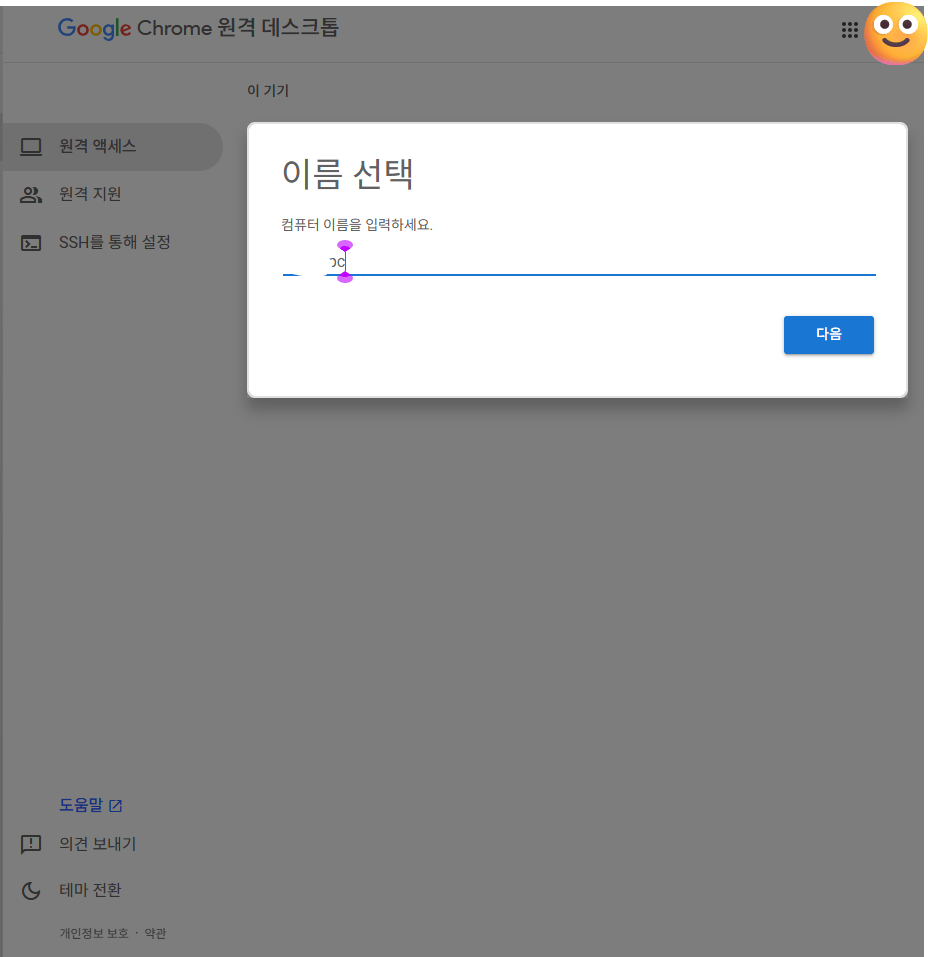Click the 원격 액세스 laptop icon

(x=31, y=146)
